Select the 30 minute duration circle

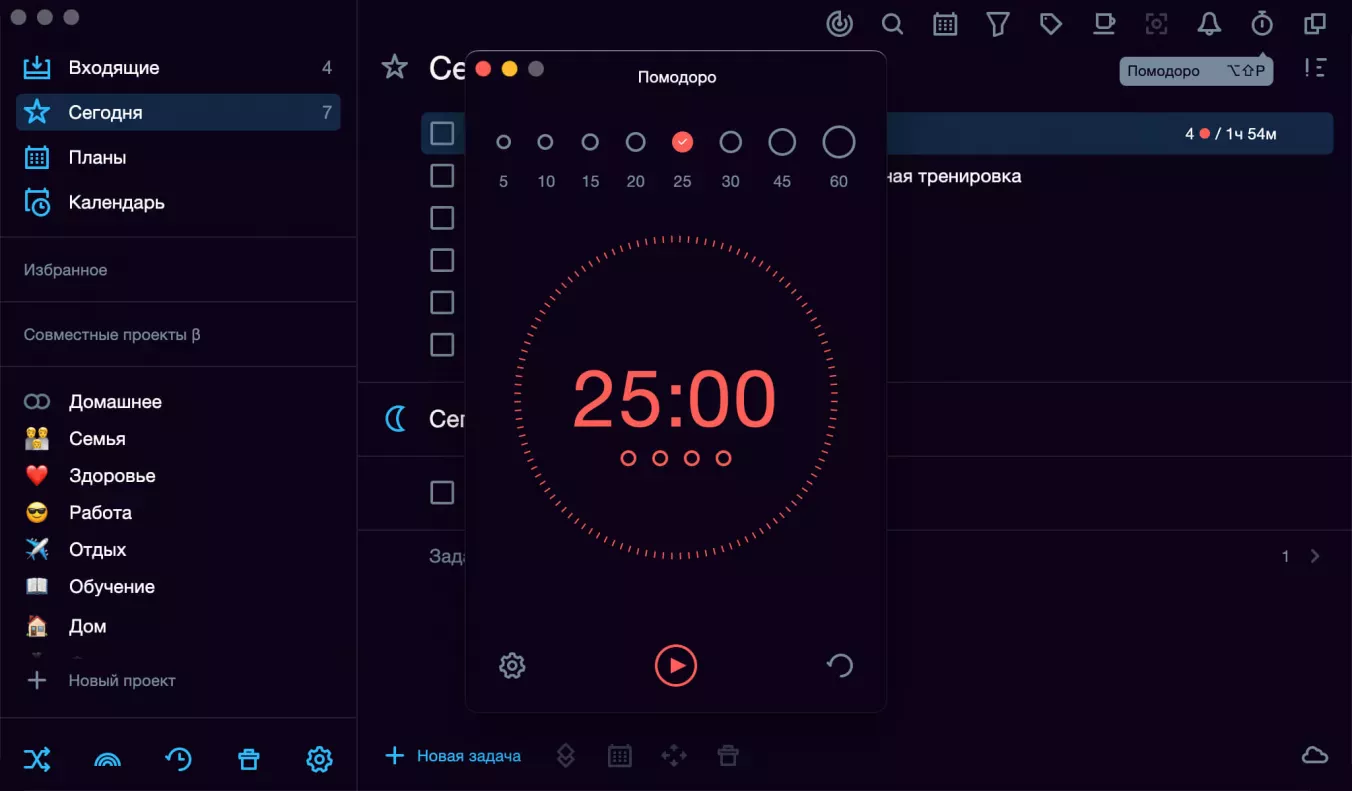click(x=731, y=142)
